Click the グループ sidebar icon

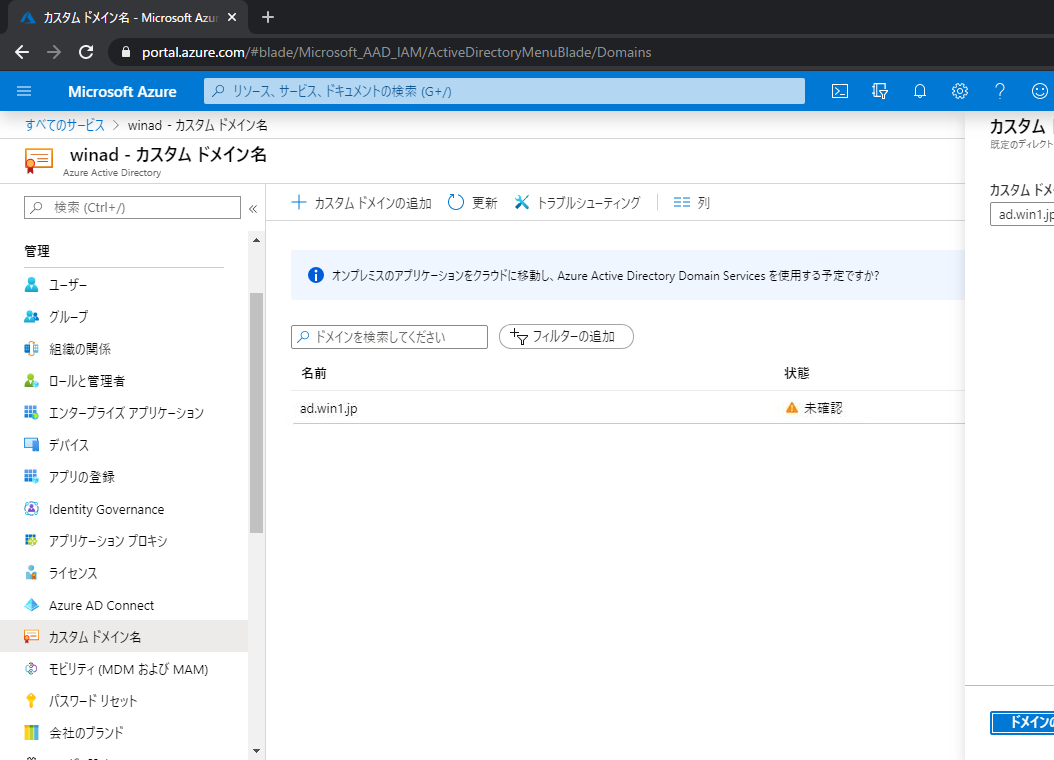click(x=32, y=316)
